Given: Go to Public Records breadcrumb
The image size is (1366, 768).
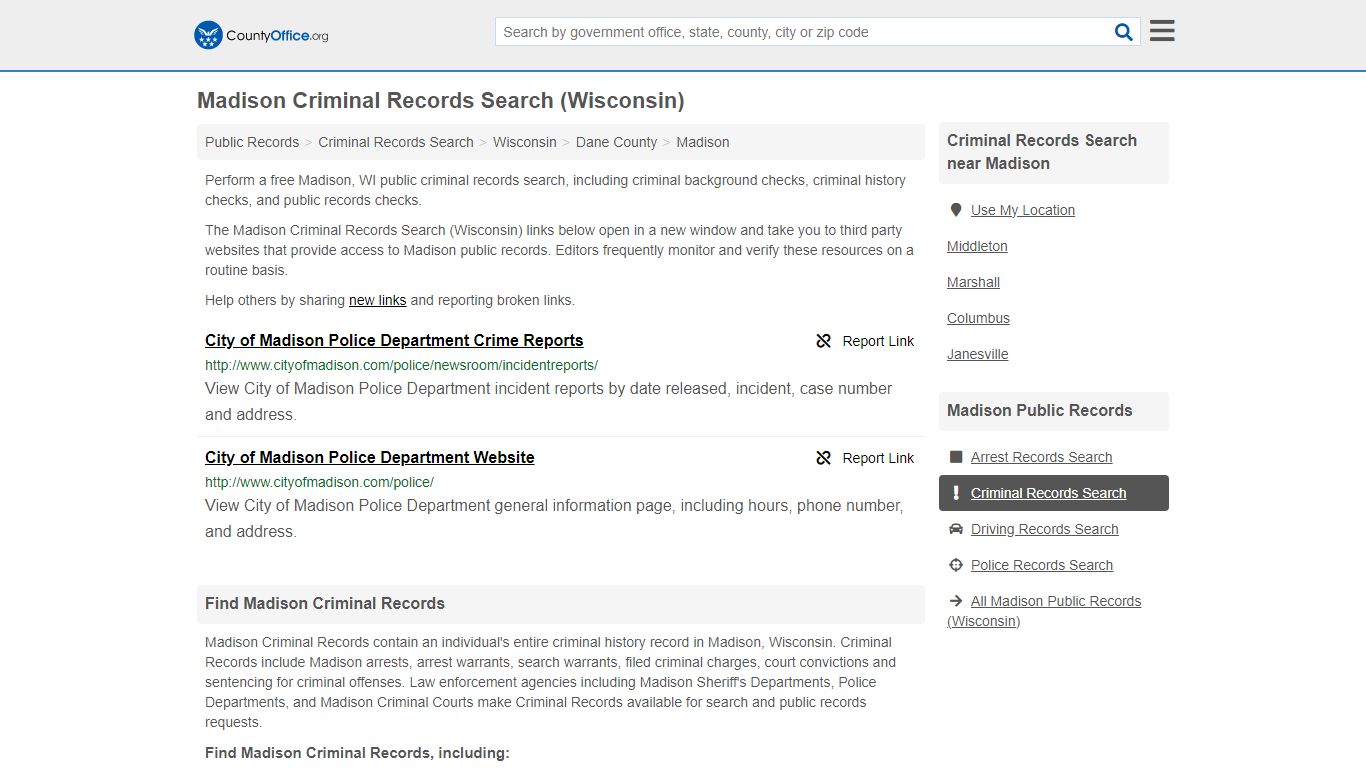Looking at the screenshot, I should point(252,142).
